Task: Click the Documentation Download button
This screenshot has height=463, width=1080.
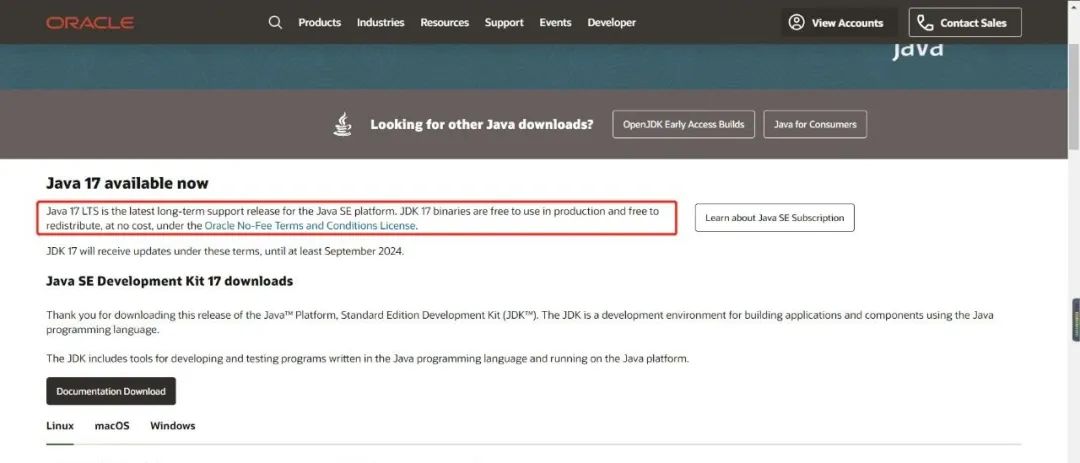Action: click(111, 391)
